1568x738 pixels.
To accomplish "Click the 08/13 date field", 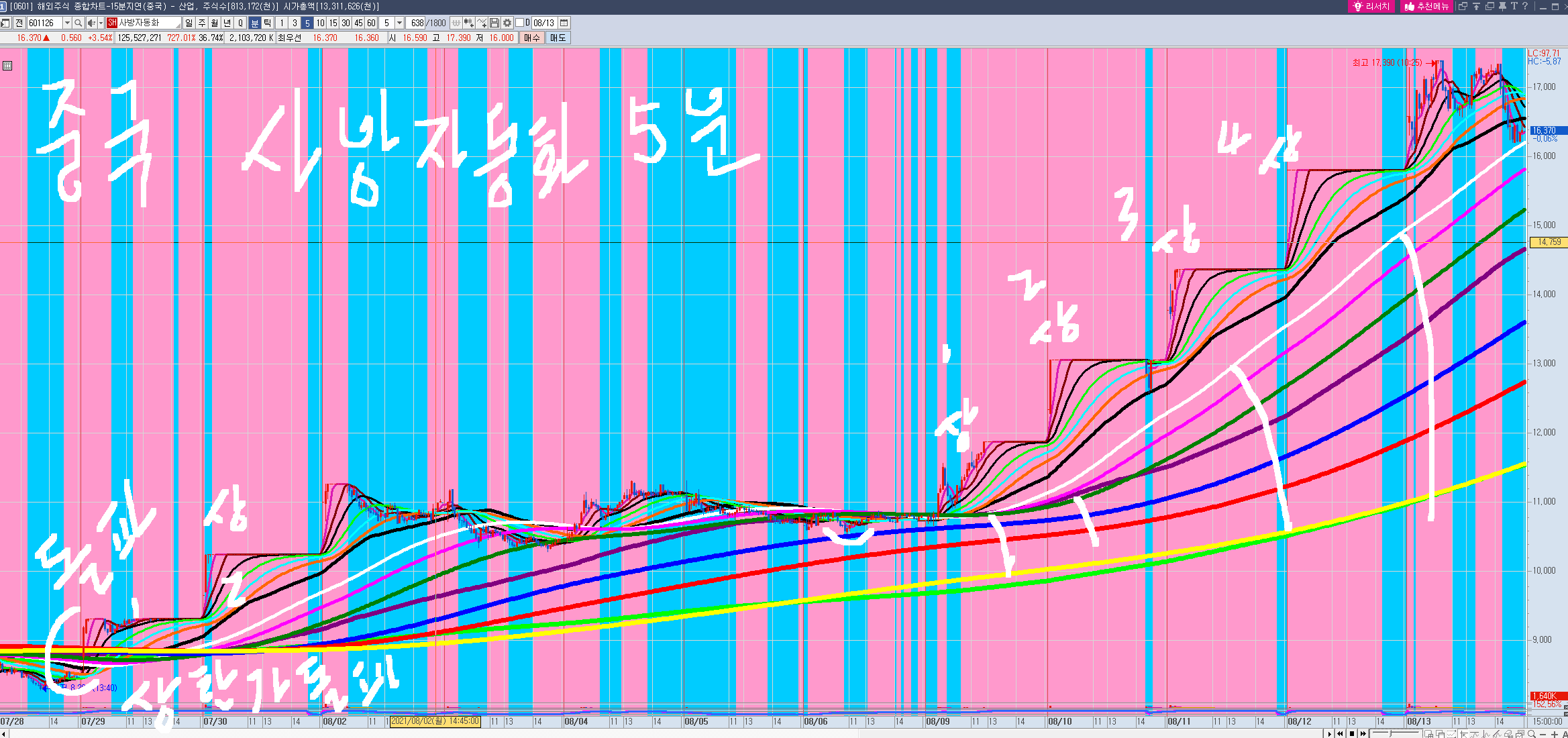I will pos(544,23).
